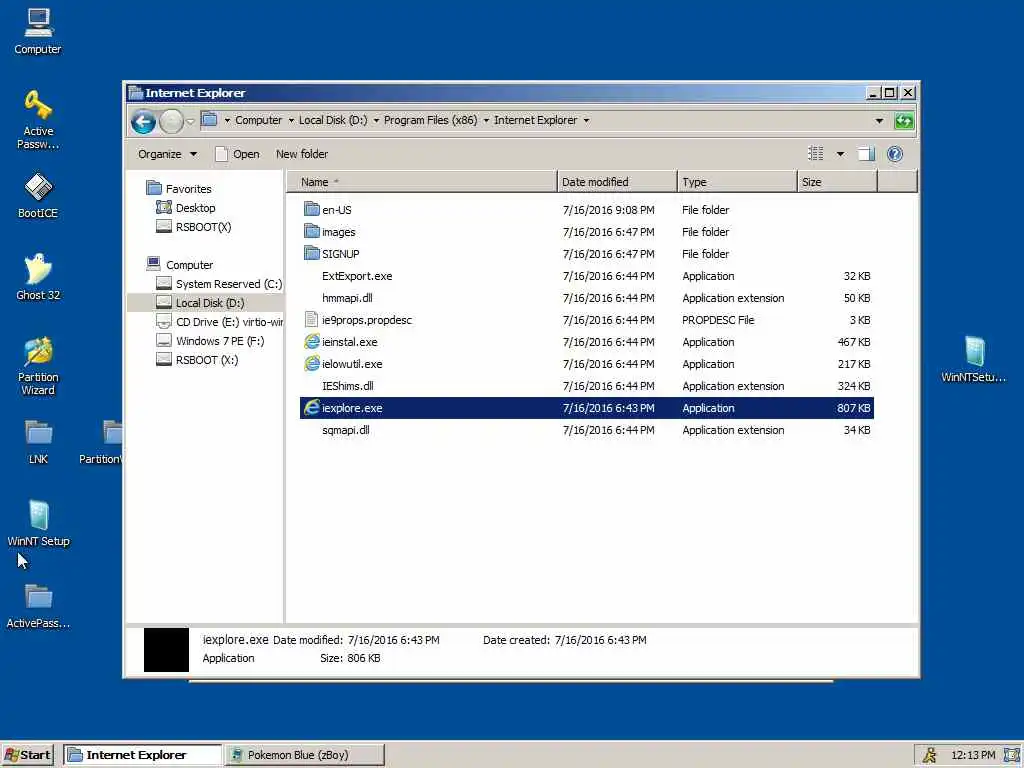Click the iexplore.exe icon in file list

(x=312, y=408)
